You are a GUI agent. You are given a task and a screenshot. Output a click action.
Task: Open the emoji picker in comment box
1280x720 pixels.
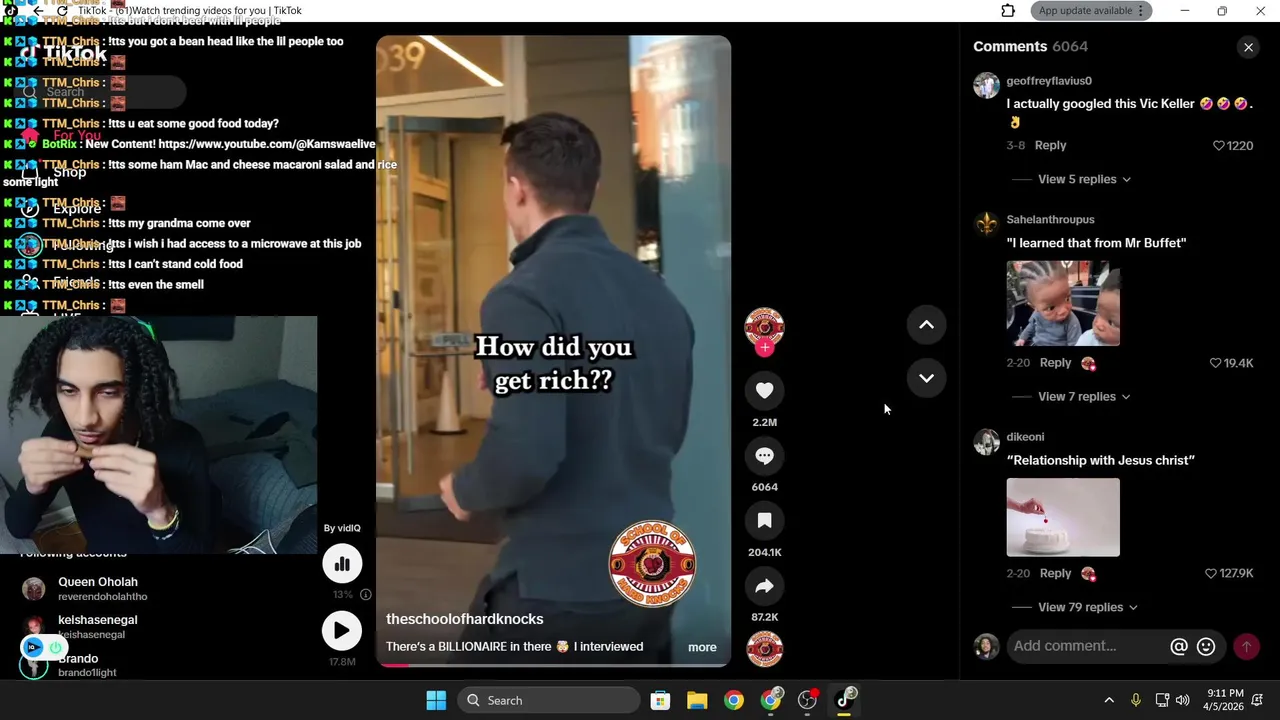[x=1206, y=647]
